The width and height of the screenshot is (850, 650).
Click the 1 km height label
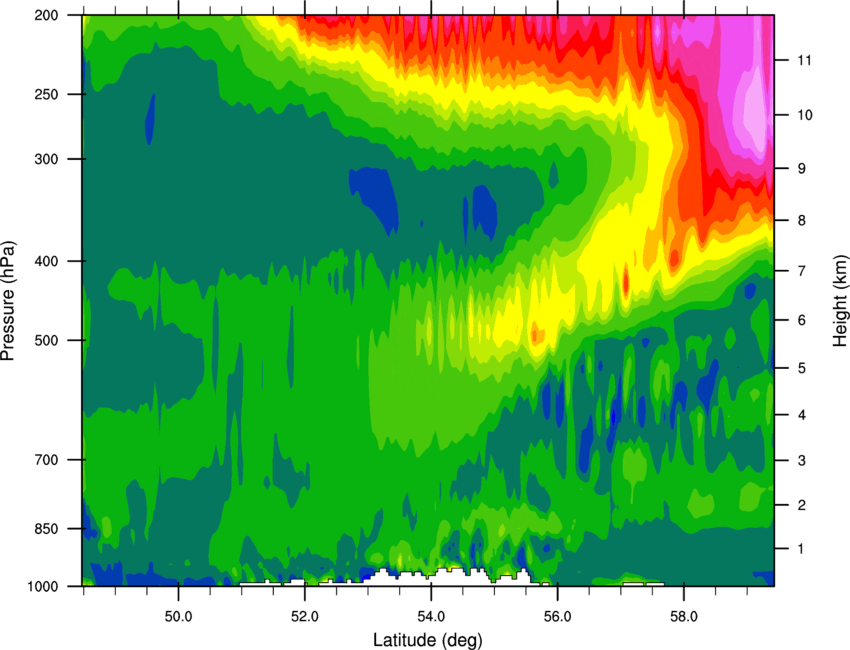point(801,549)
